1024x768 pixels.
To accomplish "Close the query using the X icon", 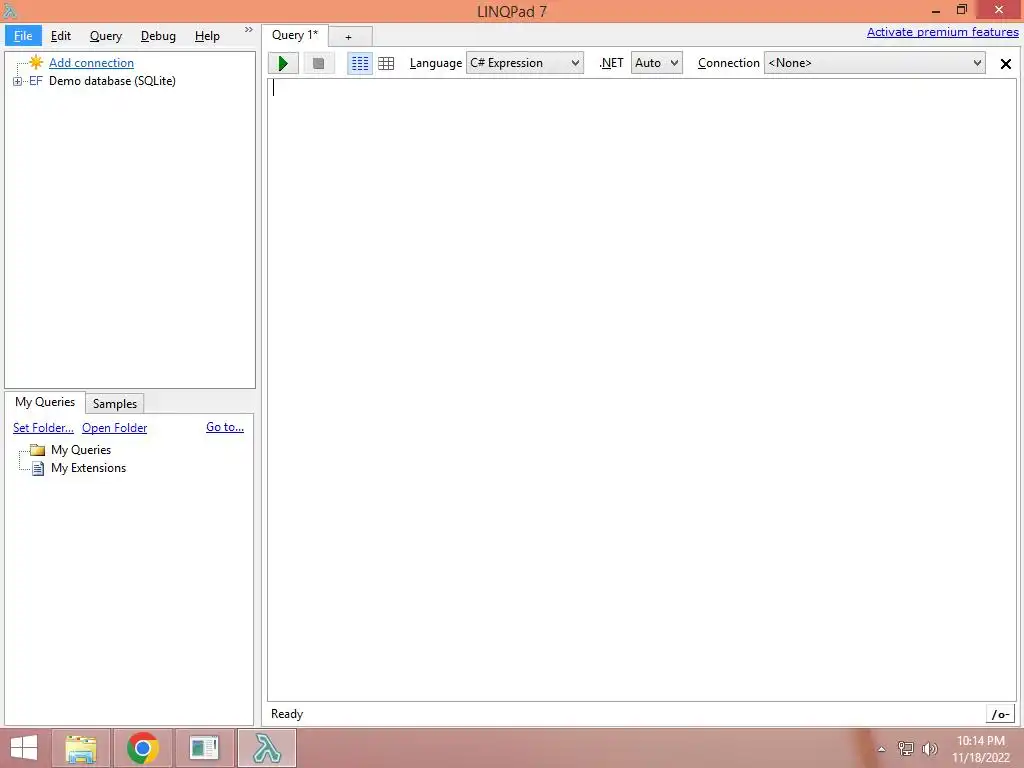I will (1006, 63).
